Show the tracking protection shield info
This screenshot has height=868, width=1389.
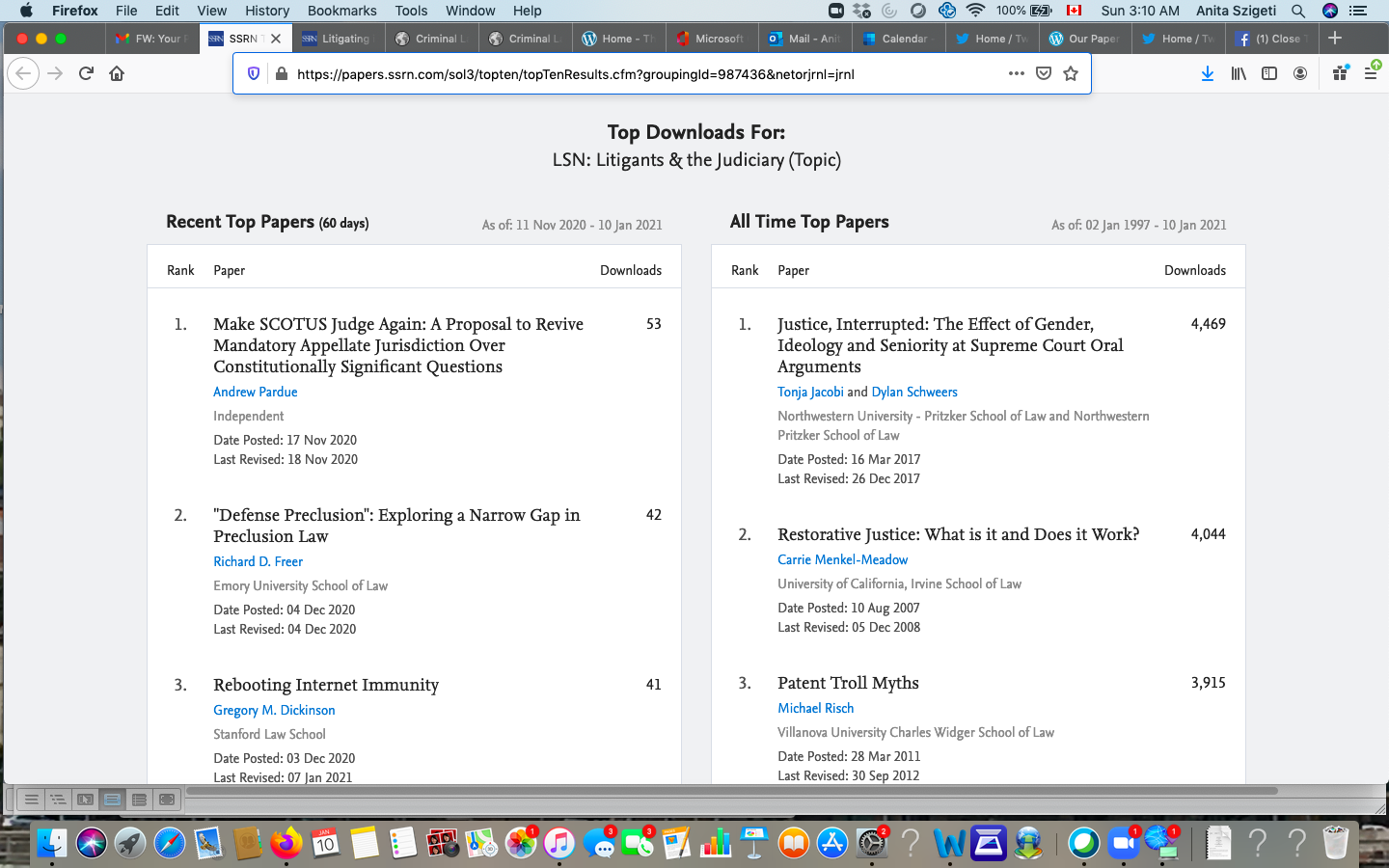254,73
